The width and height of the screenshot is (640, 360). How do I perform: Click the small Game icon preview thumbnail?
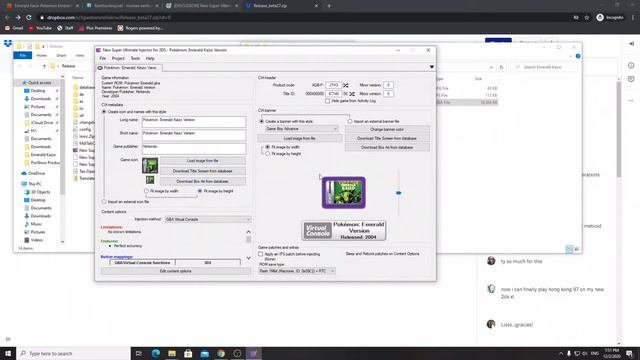(150, 180)
